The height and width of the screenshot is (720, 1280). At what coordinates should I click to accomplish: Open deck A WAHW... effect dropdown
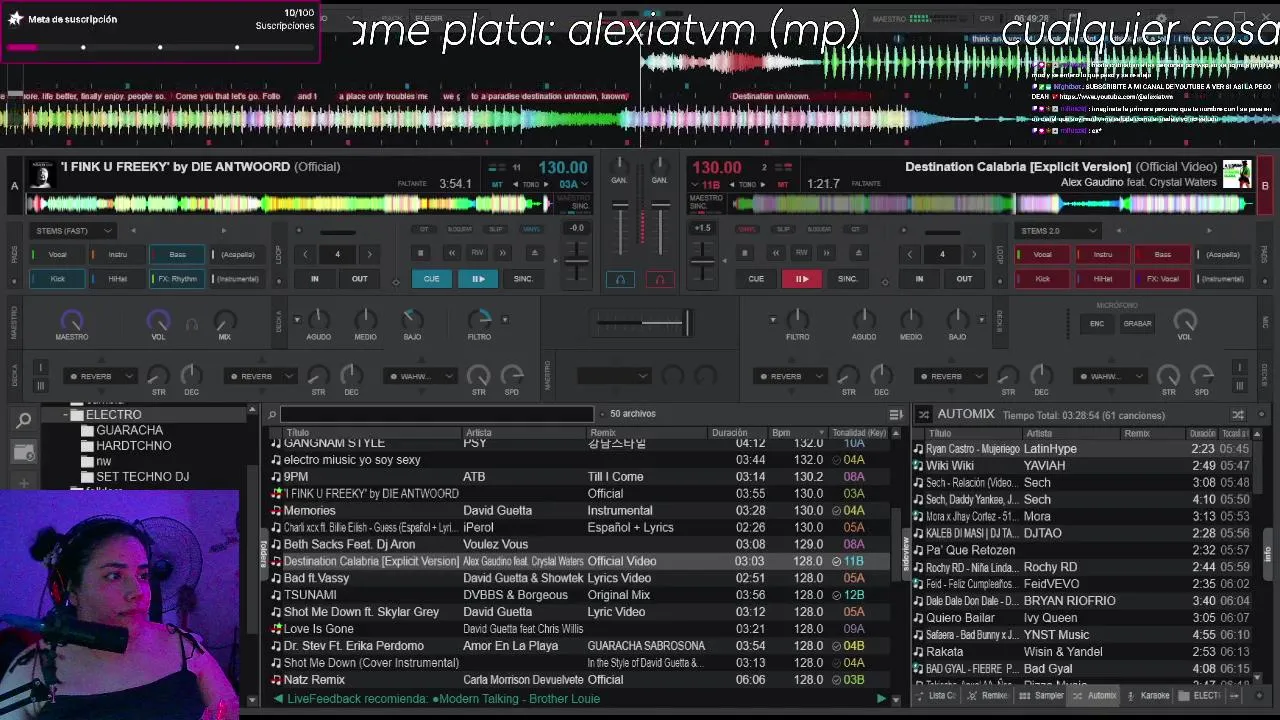[x=419, y=377]
